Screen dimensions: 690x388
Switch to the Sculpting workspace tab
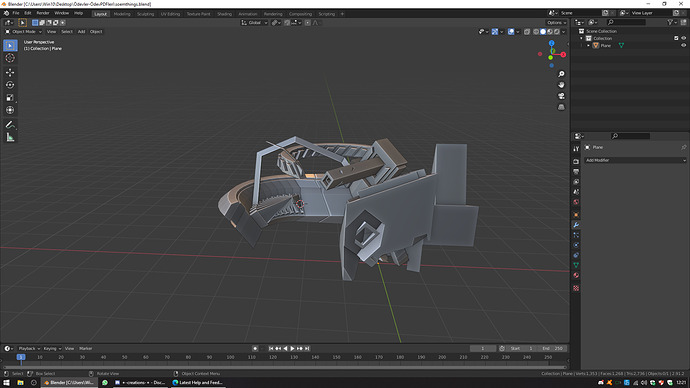click(x=145, y=14)
